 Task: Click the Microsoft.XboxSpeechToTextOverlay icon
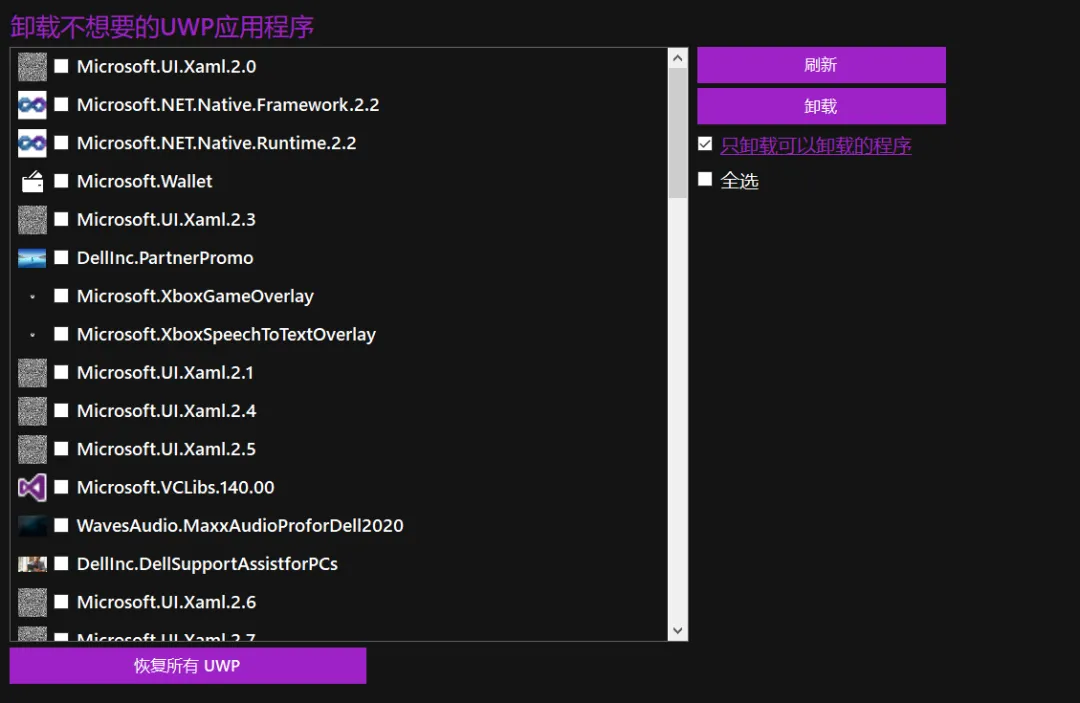(32, 335)
